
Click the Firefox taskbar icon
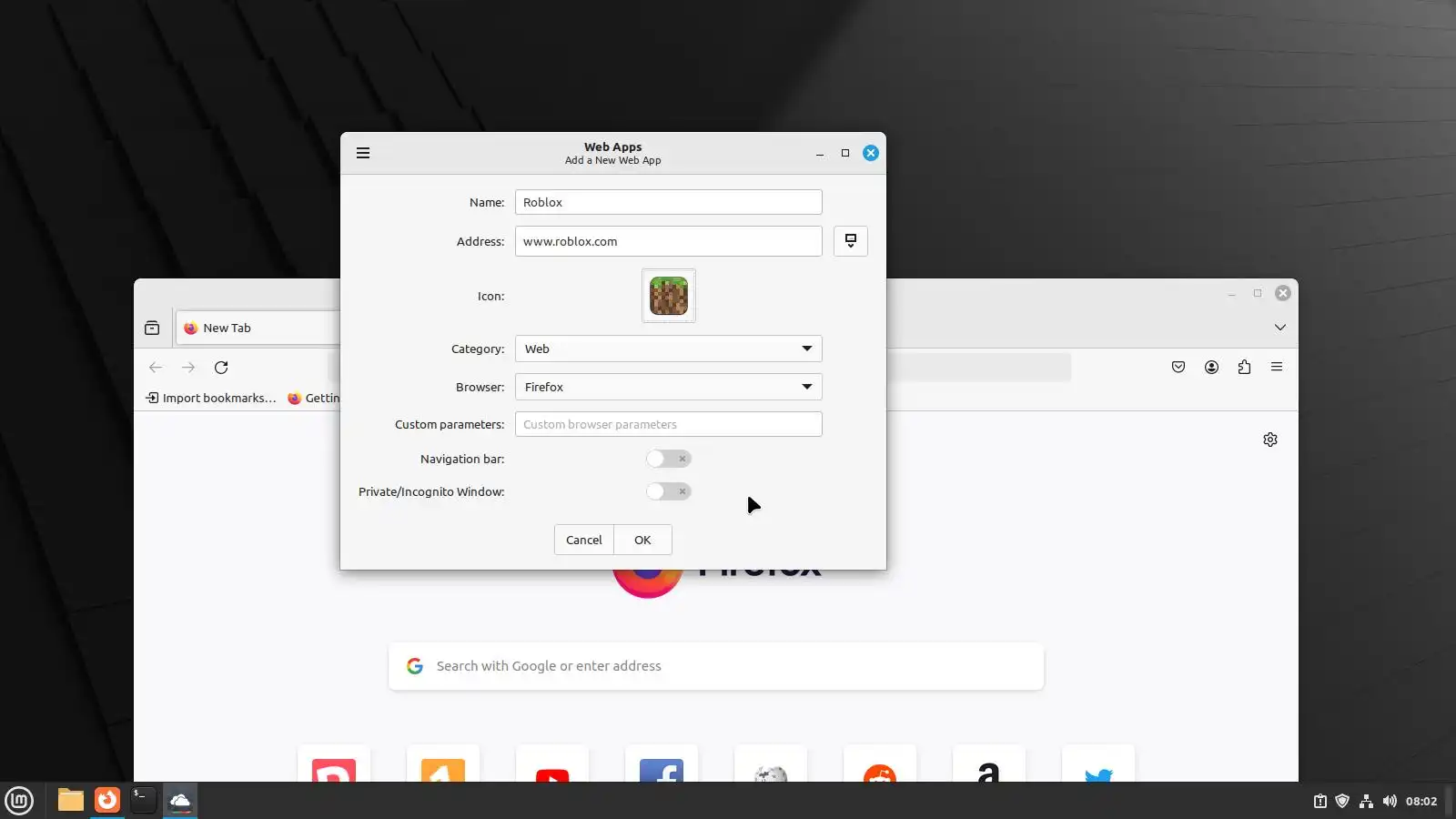[107, 801]
